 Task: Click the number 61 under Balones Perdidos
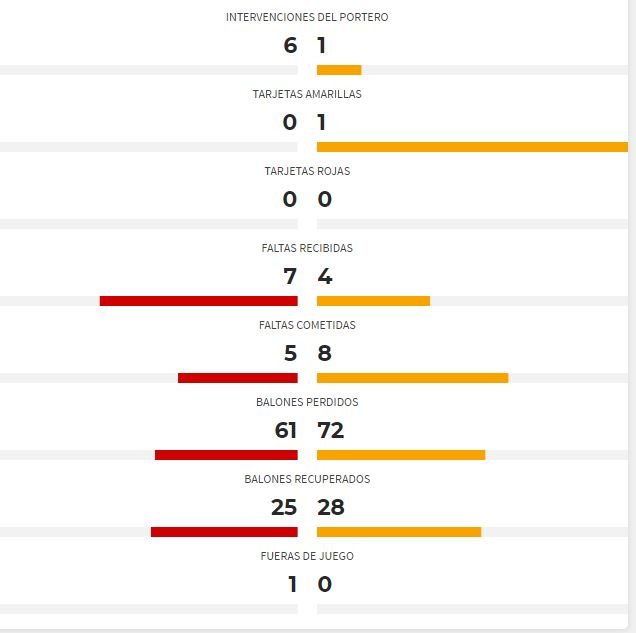pos(286,430)
